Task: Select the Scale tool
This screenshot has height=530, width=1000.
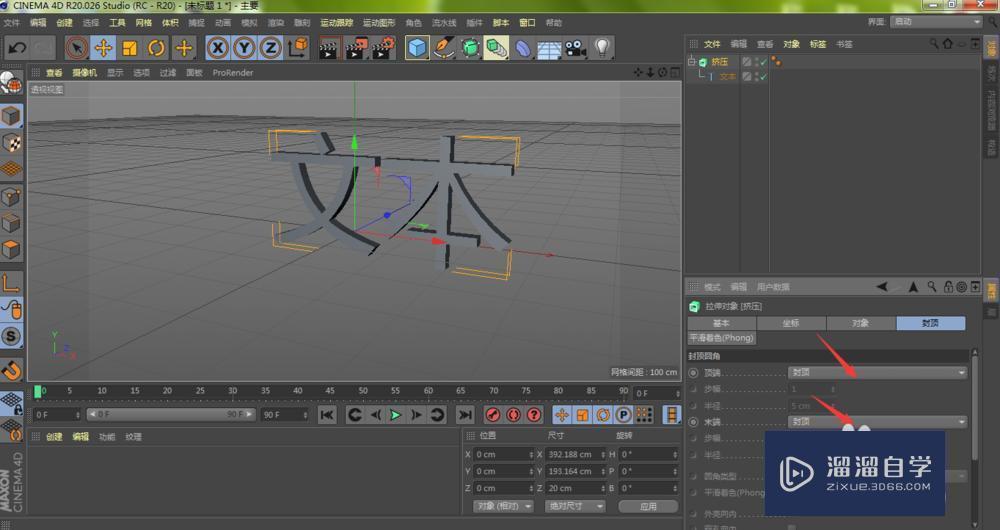Action: pos(129,47)
